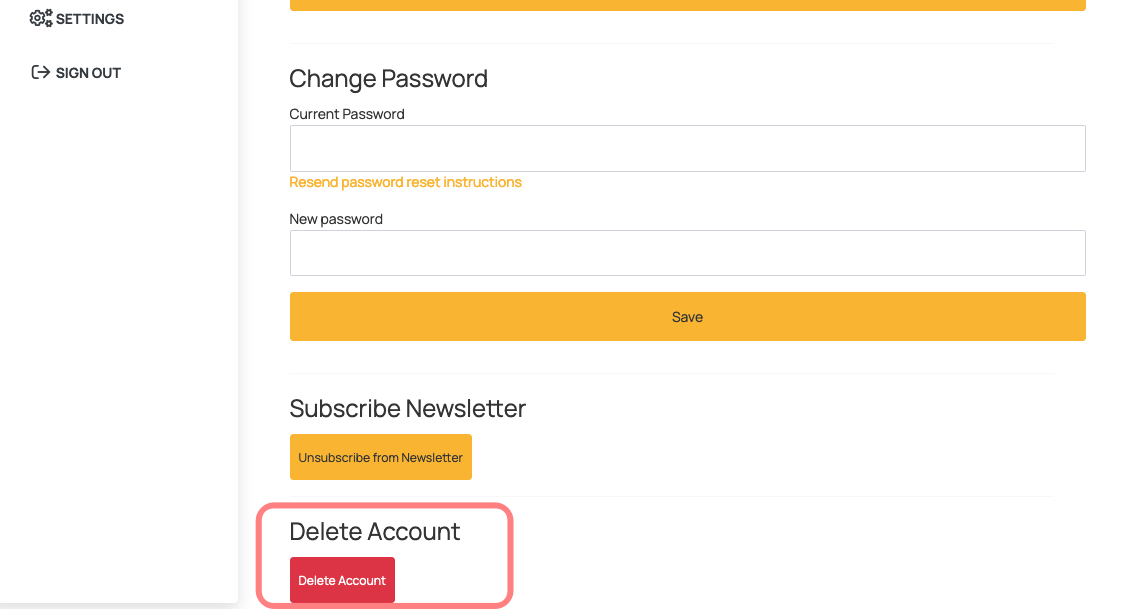Open the SETTINGS sidebar item
The height and width of the screenshot is (609, 1138).
pyautogui.click(x=77, y=18)
